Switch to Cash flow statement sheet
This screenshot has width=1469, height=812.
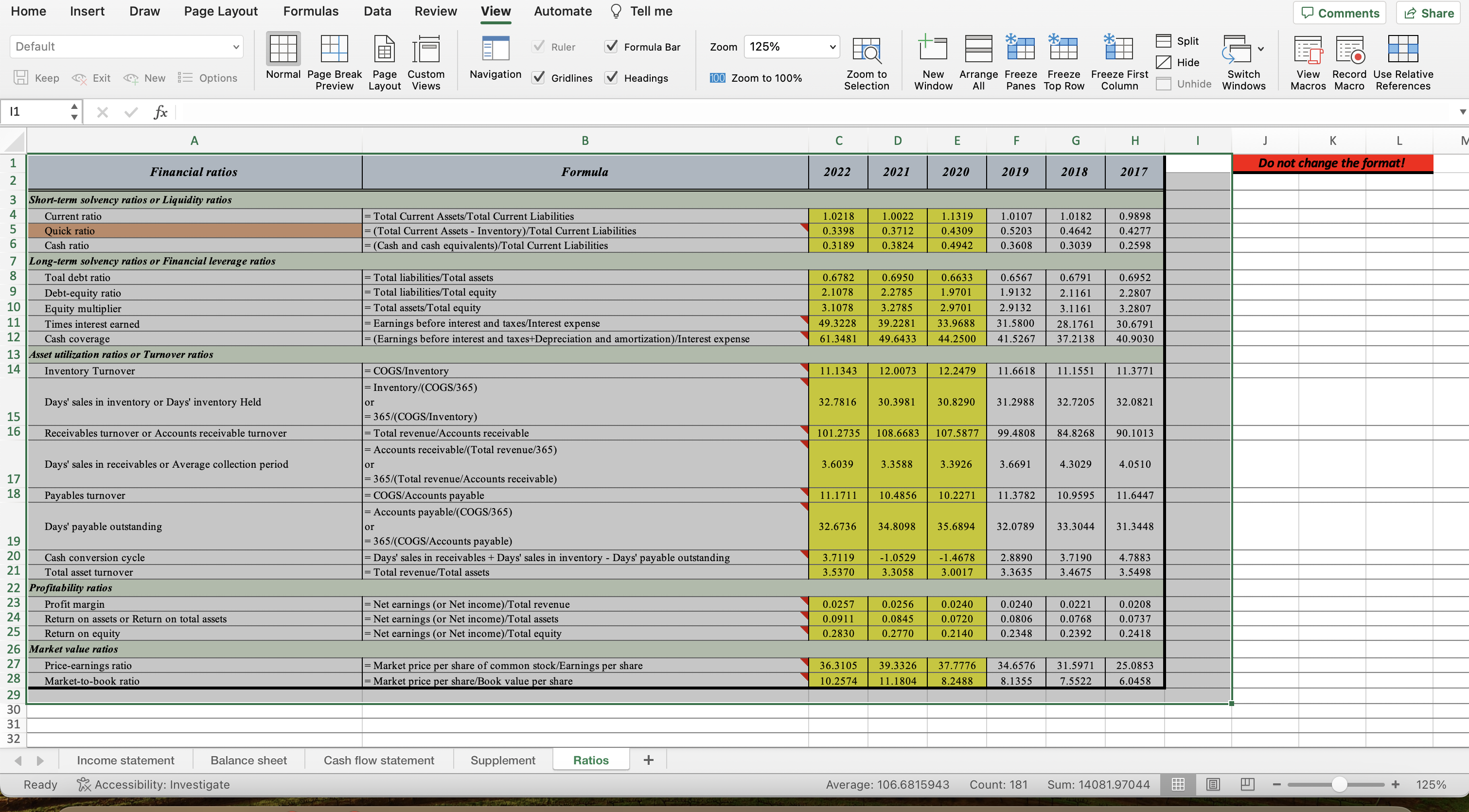[x=379, y=760]
